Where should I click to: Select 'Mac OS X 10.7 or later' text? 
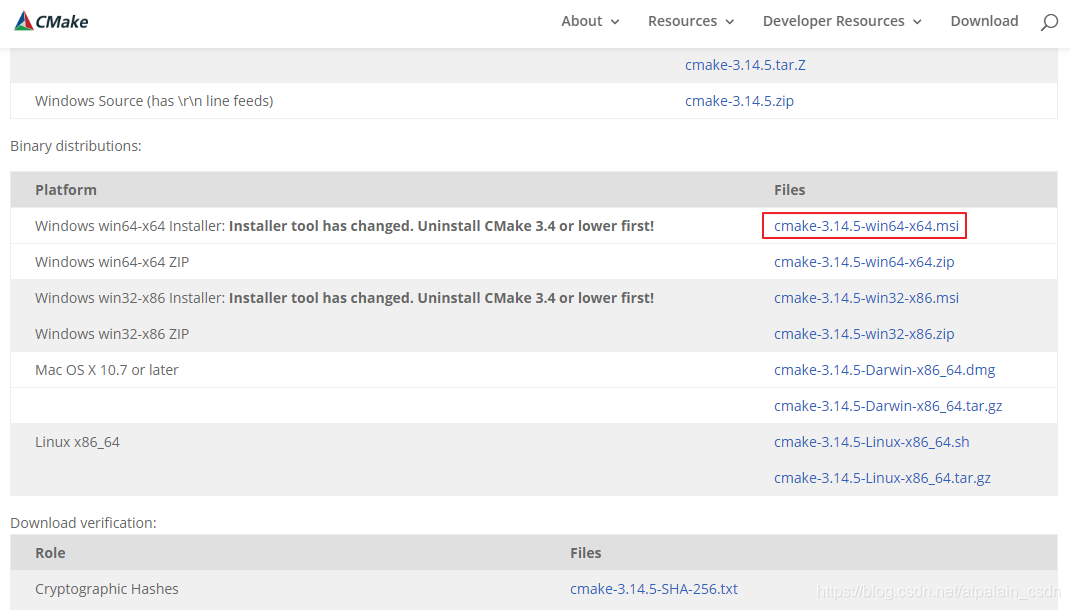(x=106, y=370)
